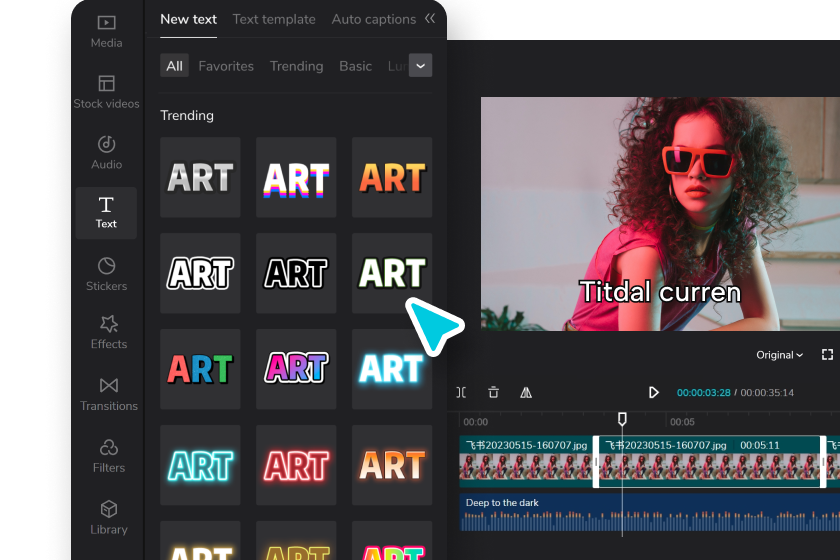This screenshot has width=840, height=560.
Task: Select the clip labeled 00:05:11
Action: pyautogui.click(x=709, y=461)
